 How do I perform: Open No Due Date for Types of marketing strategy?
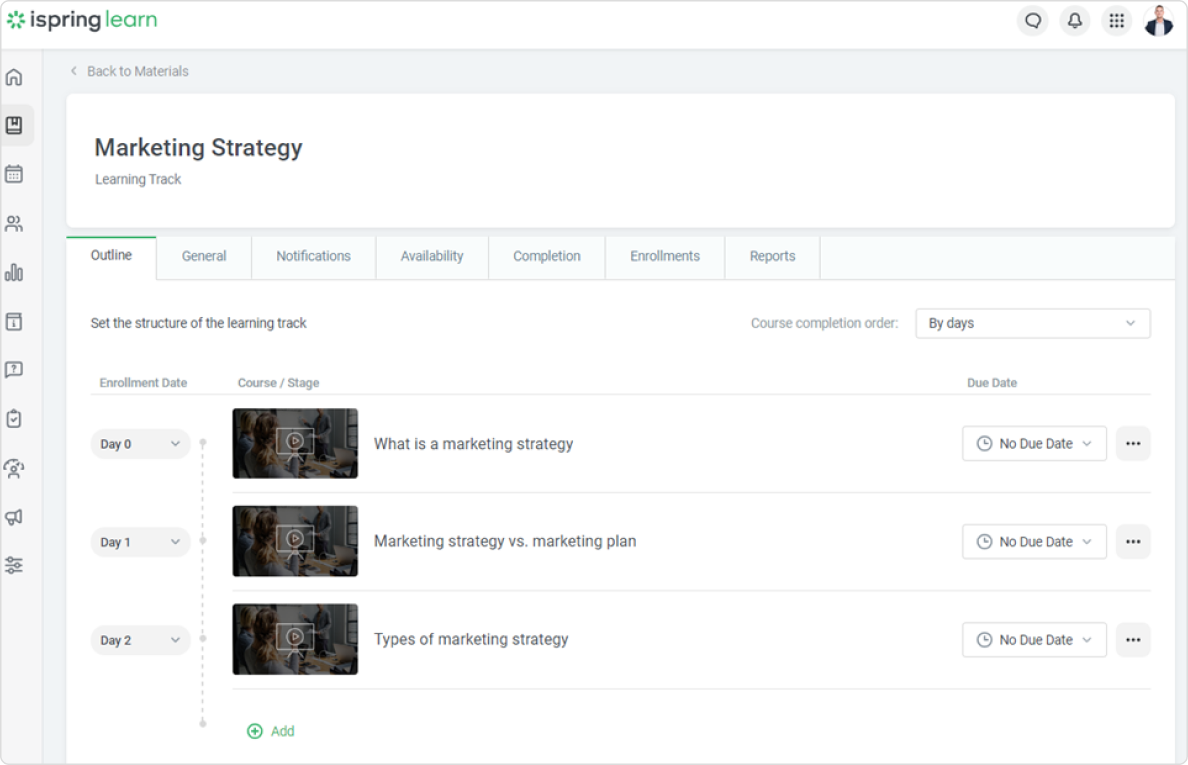1034,640
